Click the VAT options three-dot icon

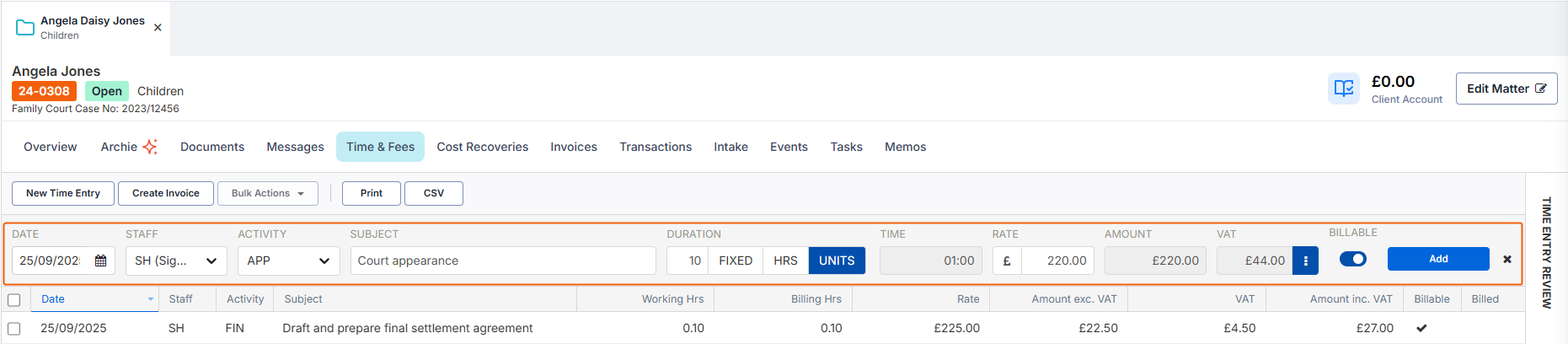pos(1305,261)
